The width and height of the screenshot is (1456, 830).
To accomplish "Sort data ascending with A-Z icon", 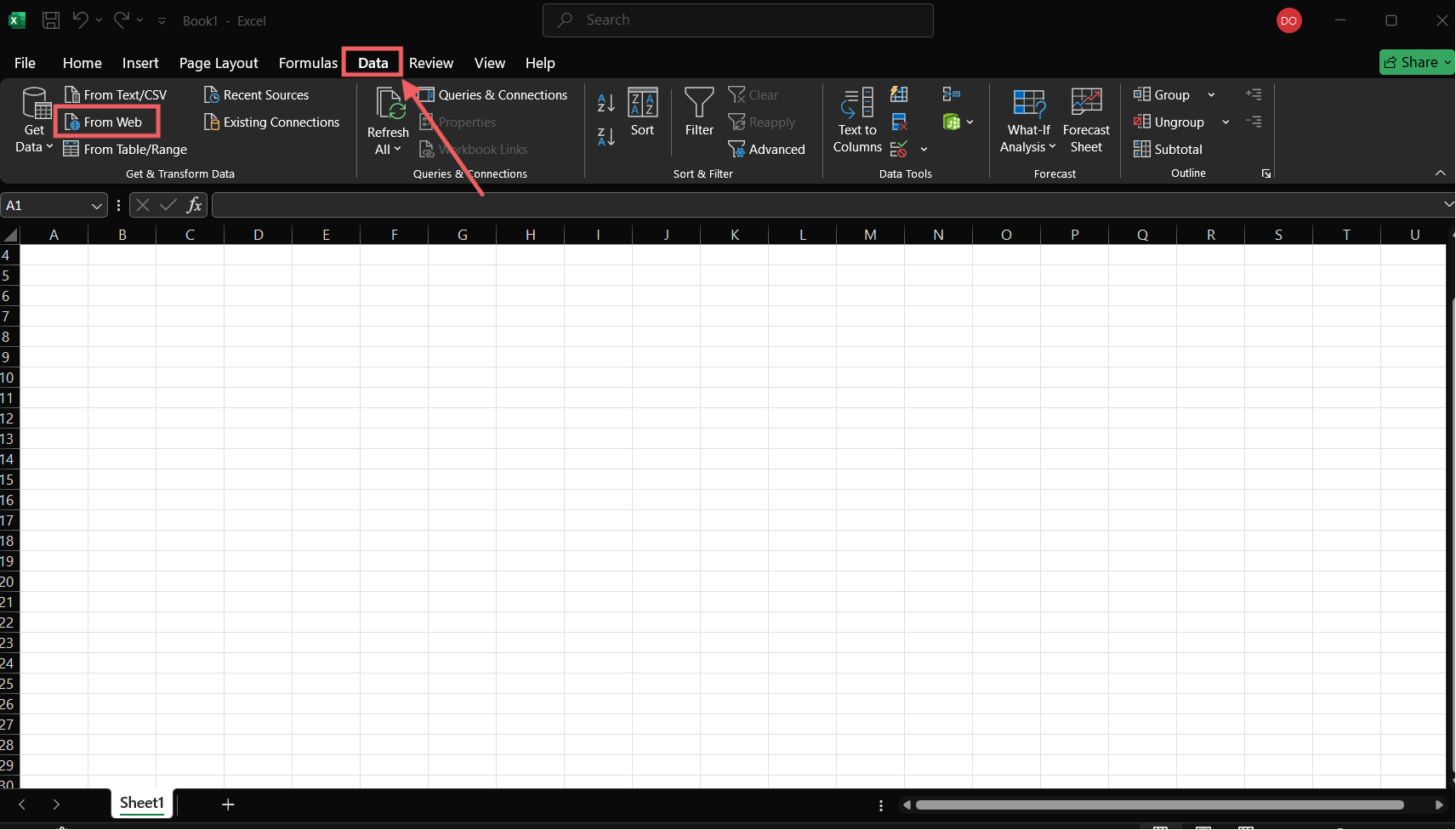I will tap(606, 102).
